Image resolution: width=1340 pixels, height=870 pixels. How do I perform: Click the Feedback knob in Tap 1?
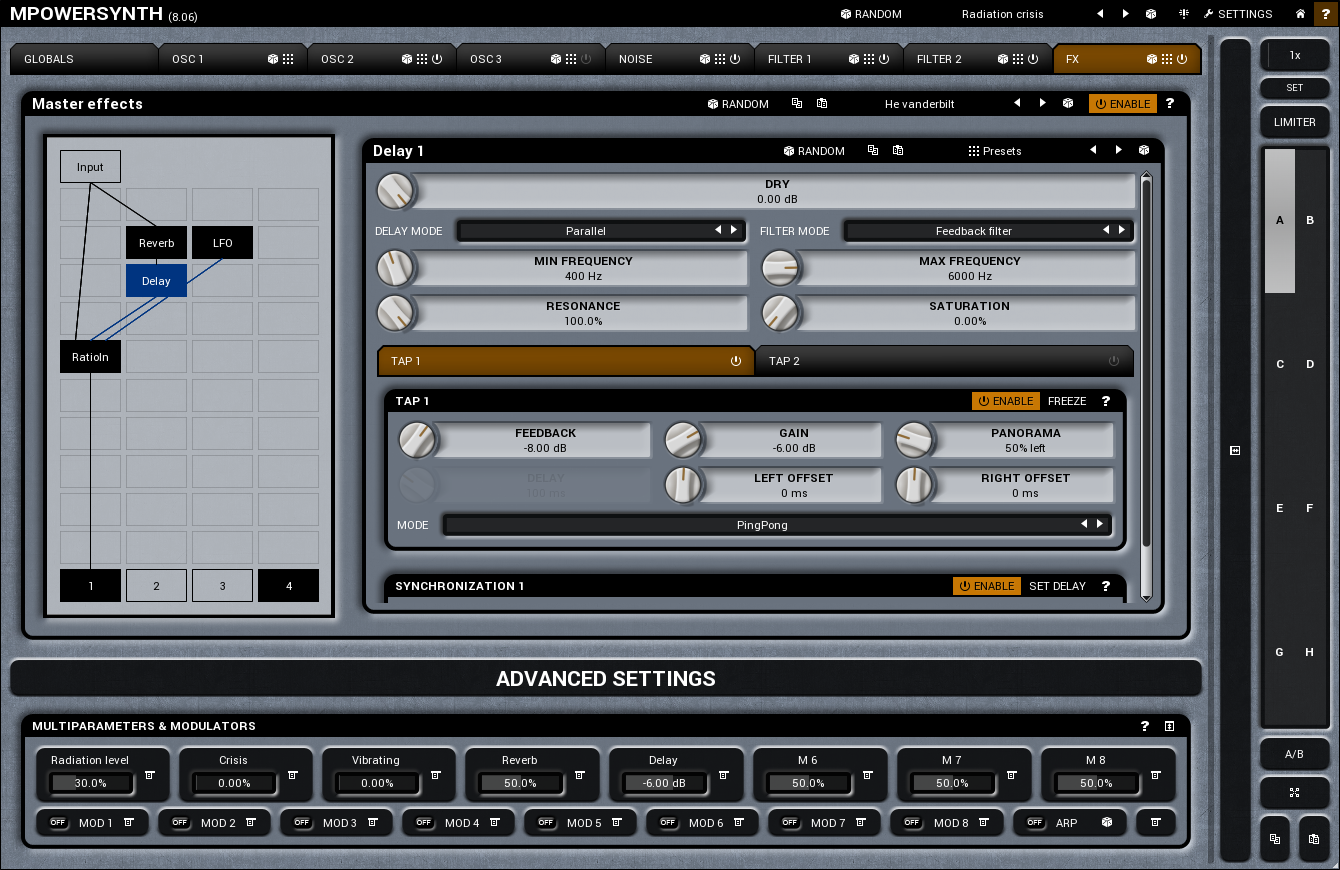point(418,440)
